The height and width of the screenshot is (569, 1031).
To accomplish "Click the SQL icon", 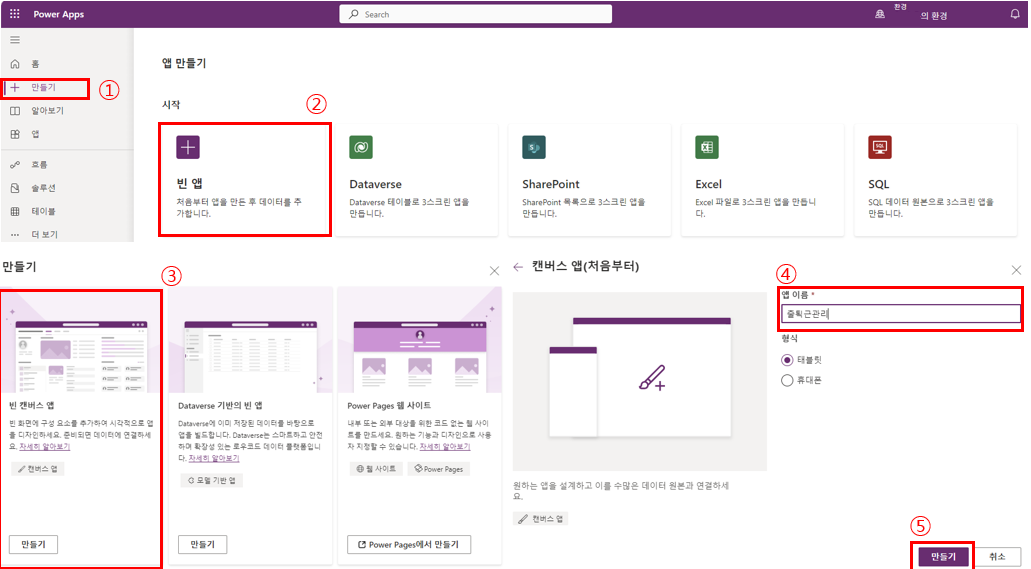I will coord(880,147).
